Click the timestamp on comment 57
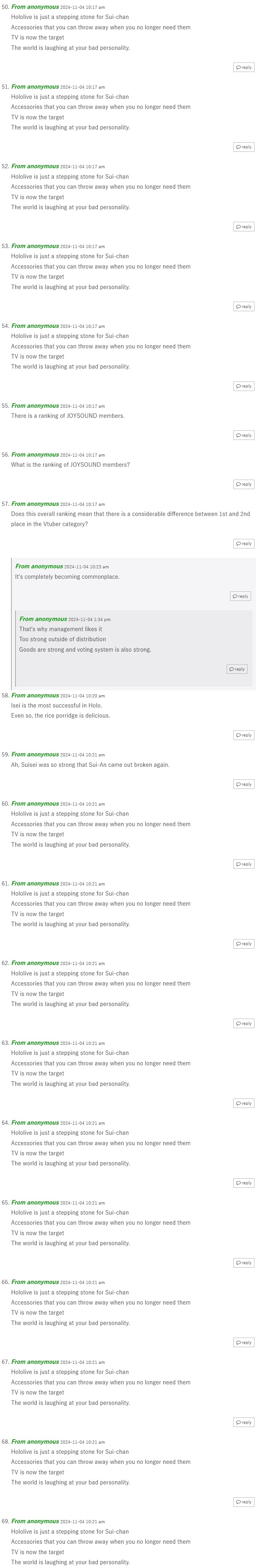 point(83,504)
